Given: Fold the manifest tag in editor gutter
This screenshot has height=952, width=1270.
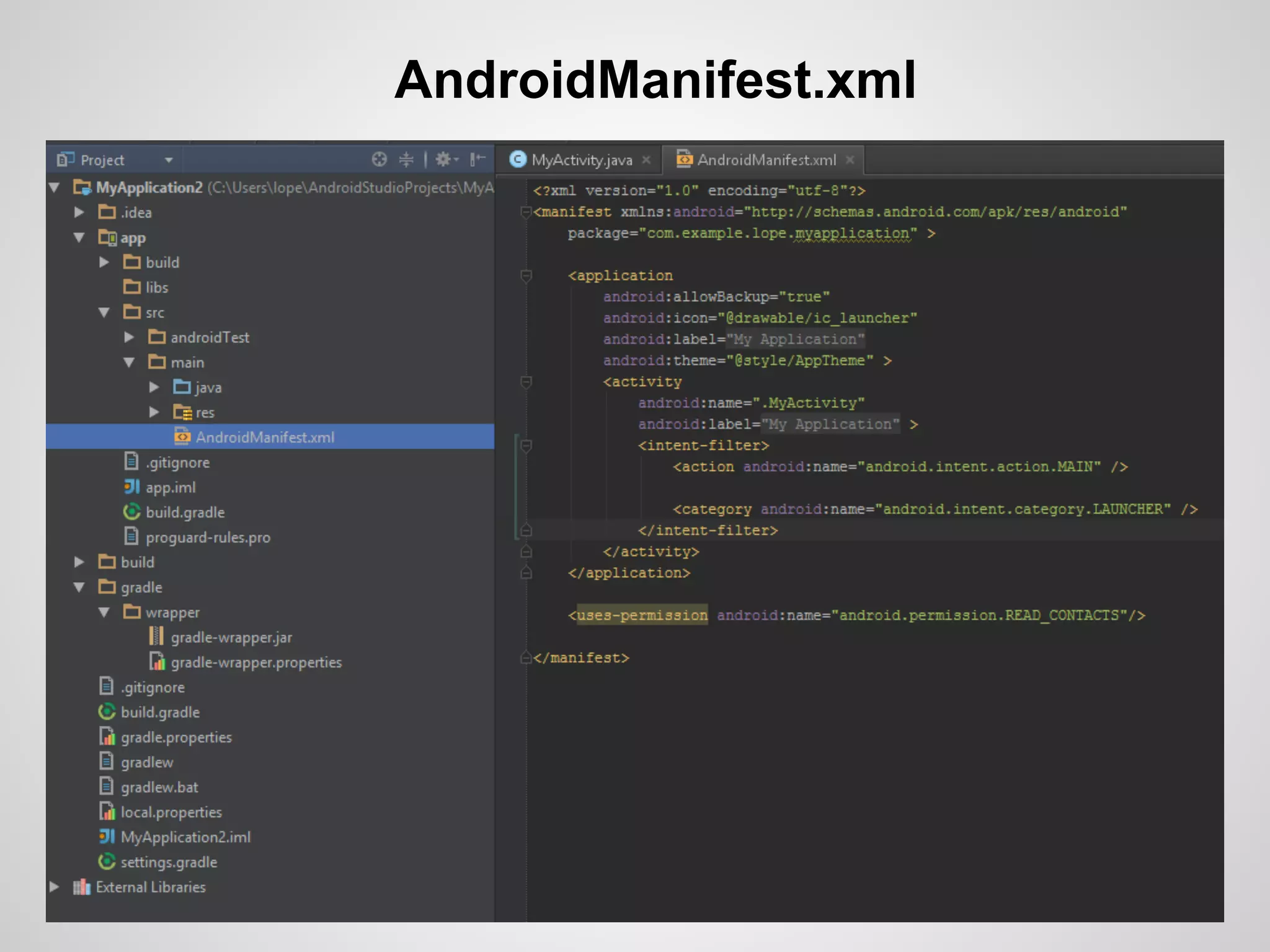Looking at the screenshot, I should pyautogui.click(x=526, y=212).
